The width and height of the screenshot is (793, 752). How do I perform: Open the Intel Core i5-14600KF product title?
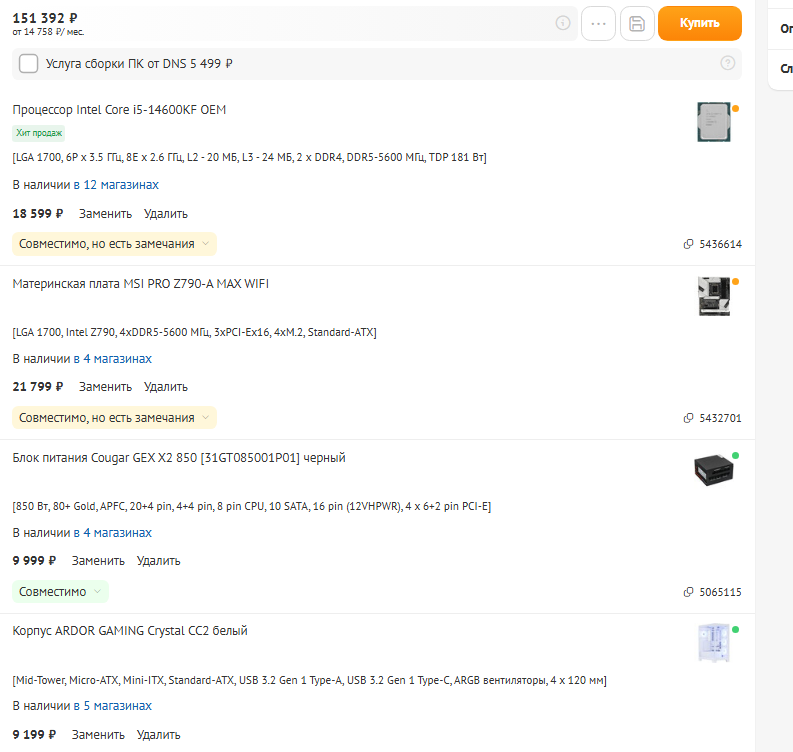(x=119, y=110)
